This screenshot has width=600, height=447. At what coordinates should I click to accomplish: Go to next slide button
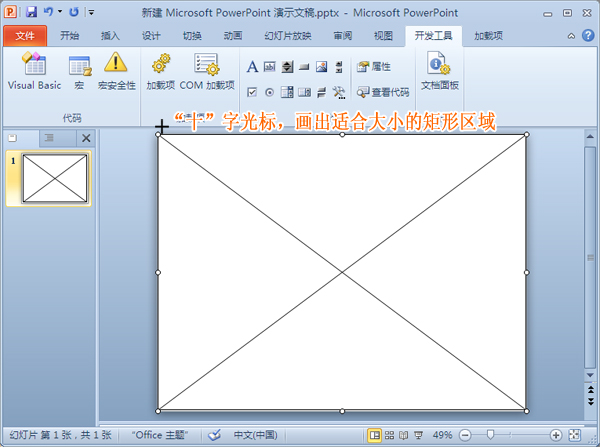pyautogui.click(x=590, y=401)
